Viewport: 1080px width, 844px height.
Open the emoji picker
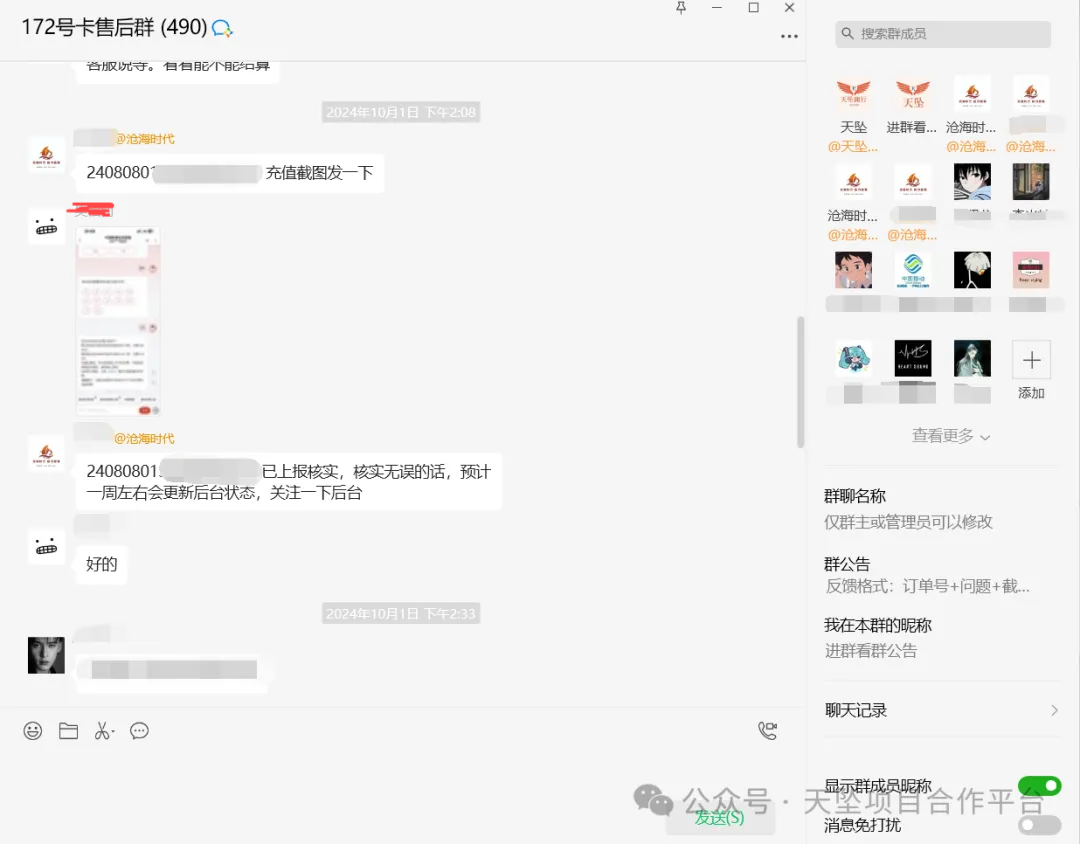pos(32,731)
